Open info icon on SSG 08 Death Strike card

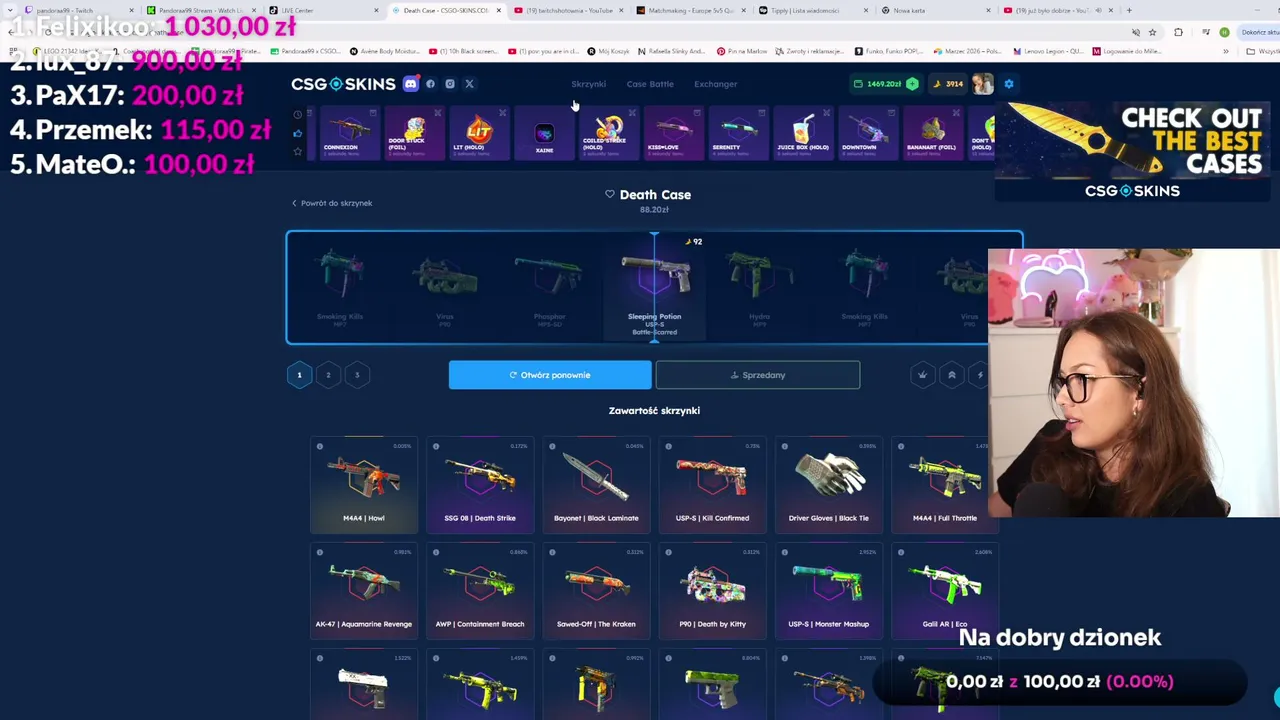pyautogui.click(x=436, y=446)
